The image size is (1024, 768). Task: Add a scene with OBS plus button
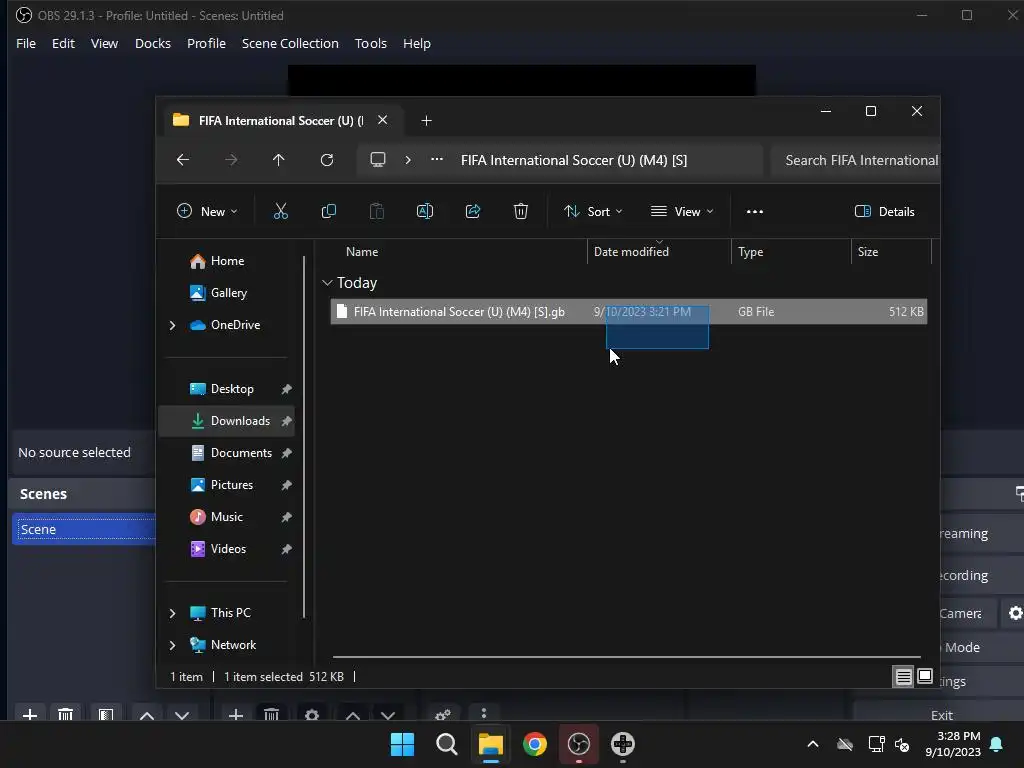pos(29,715)
